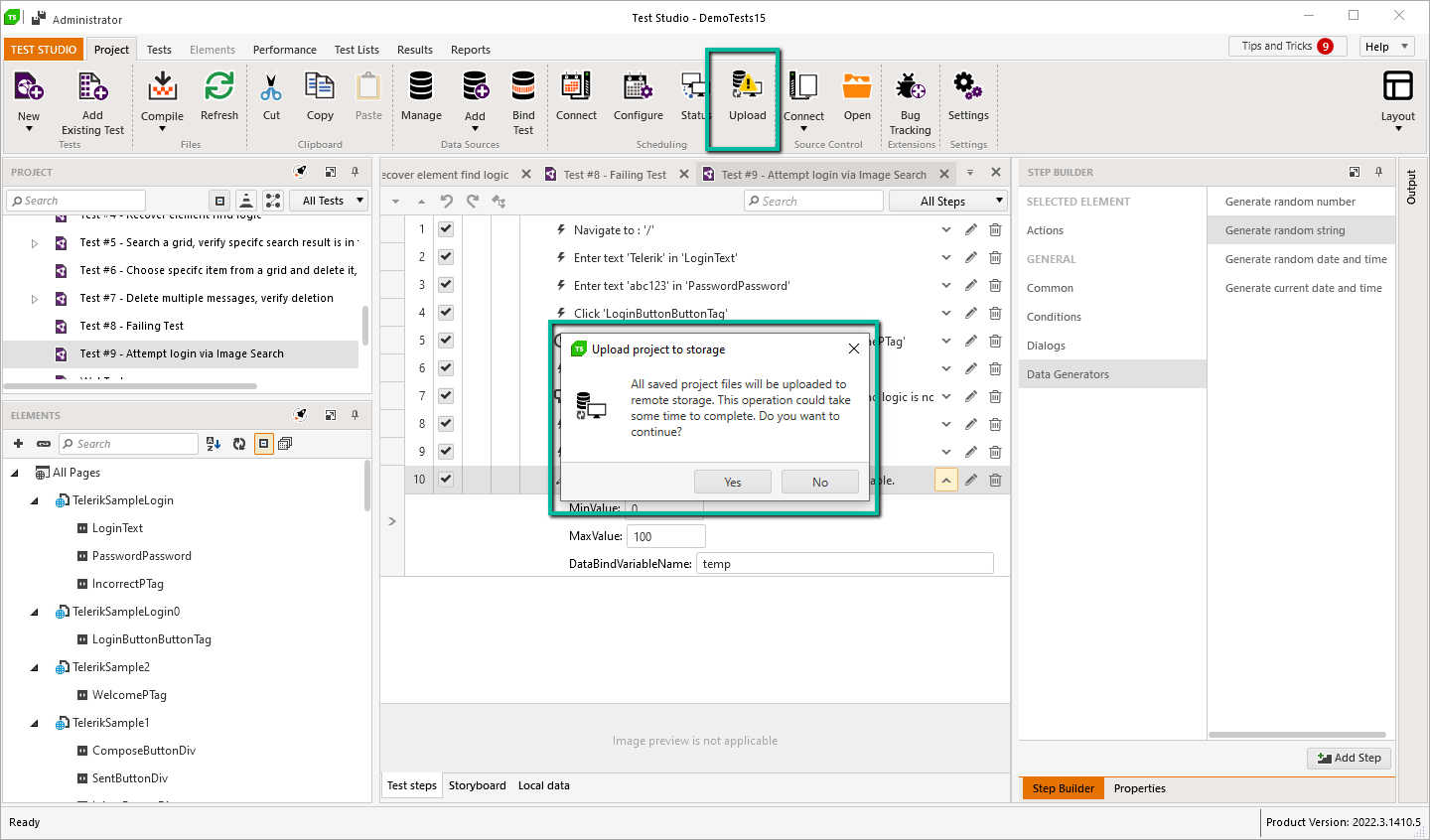This screenshot has height=840, width=1430.
Task: Select Generate random number option
Action: [1290, 202]
